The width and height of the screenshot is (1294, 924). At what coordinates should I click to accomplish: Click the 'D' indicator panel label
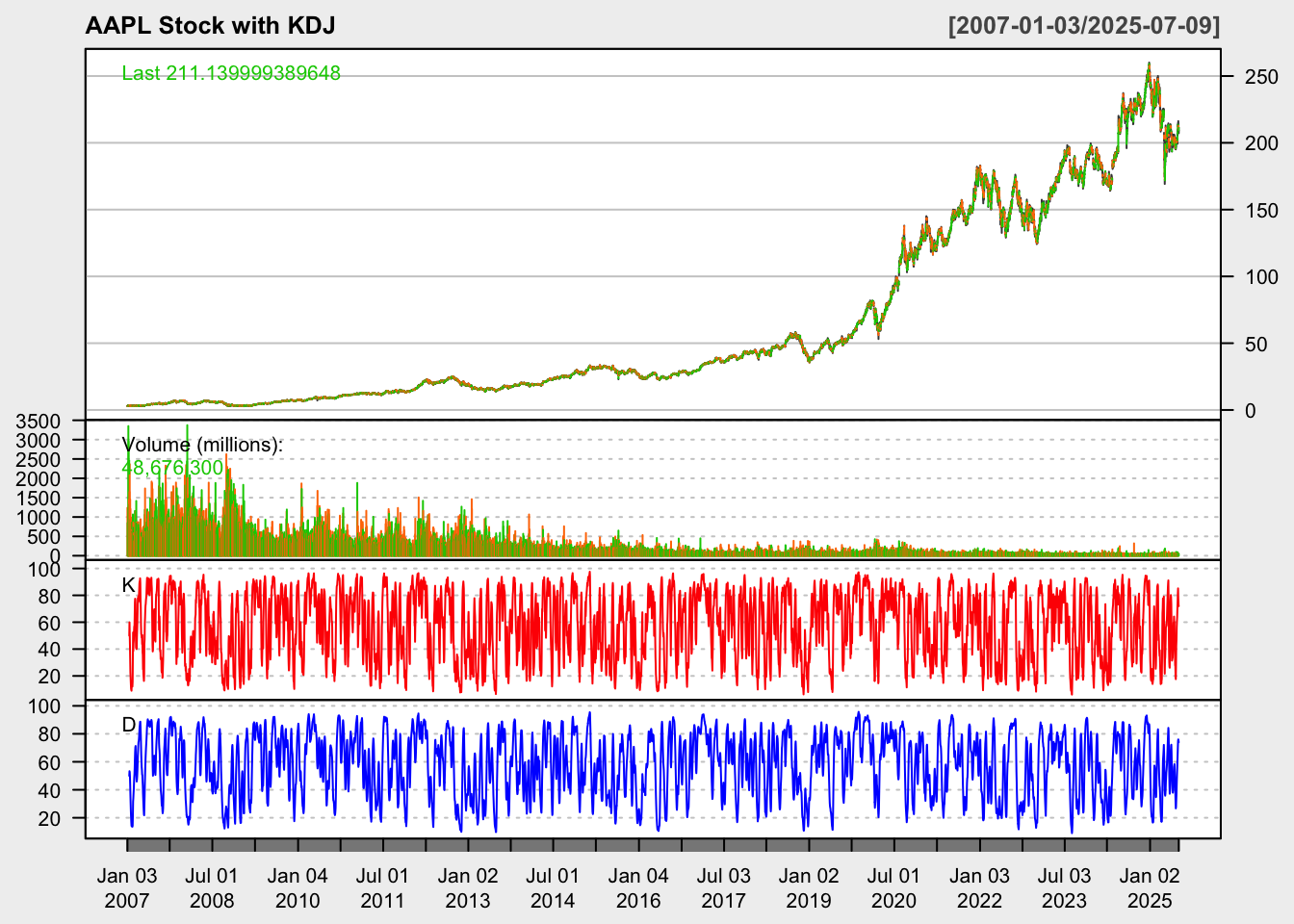[128, 725]
